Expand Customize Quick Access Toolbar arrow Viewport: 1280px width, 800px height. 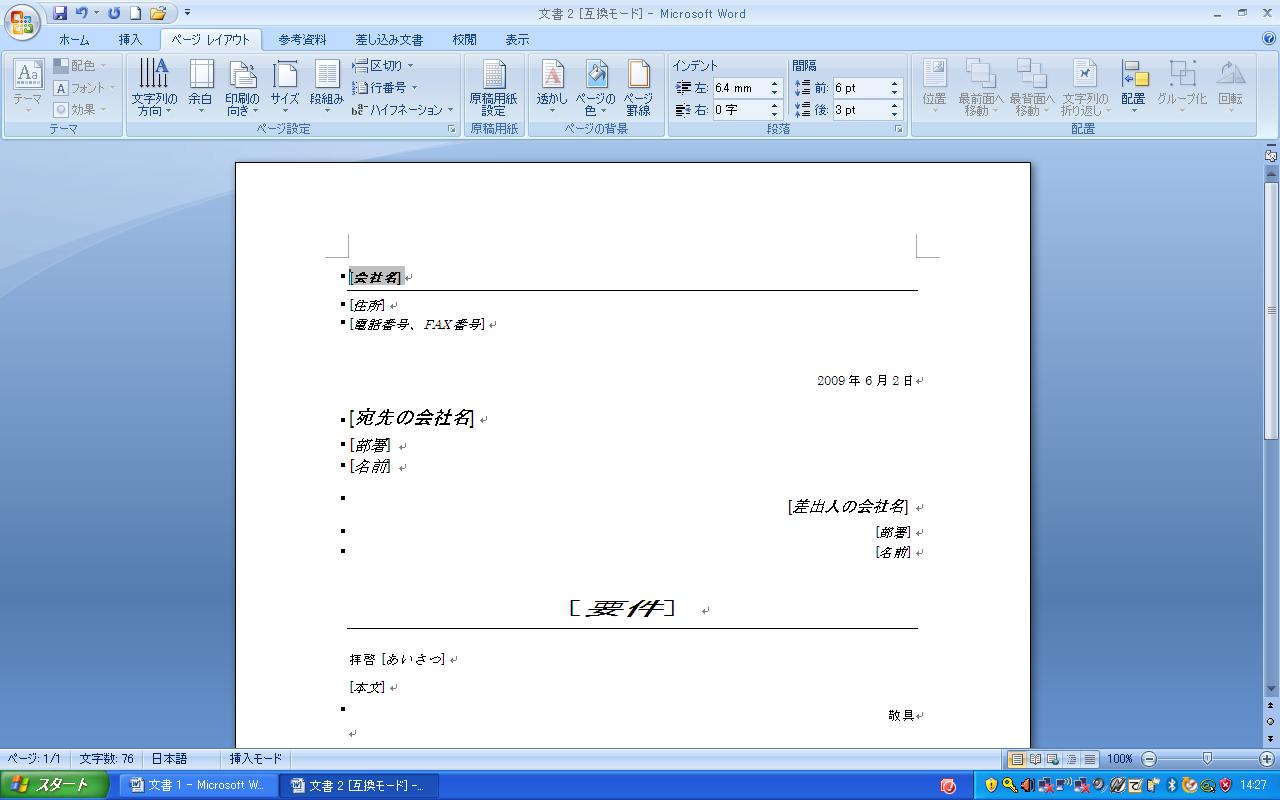click(188, 13)
